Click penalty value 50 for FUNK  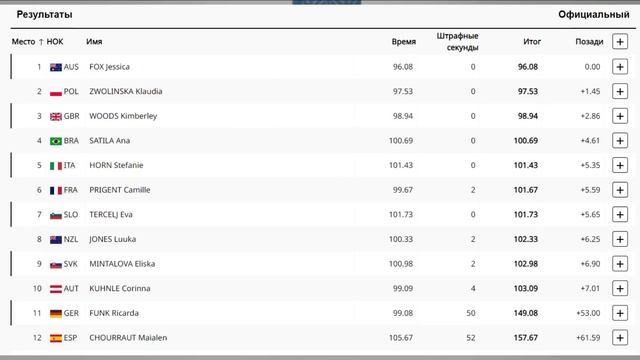click(x=471, y=313)
